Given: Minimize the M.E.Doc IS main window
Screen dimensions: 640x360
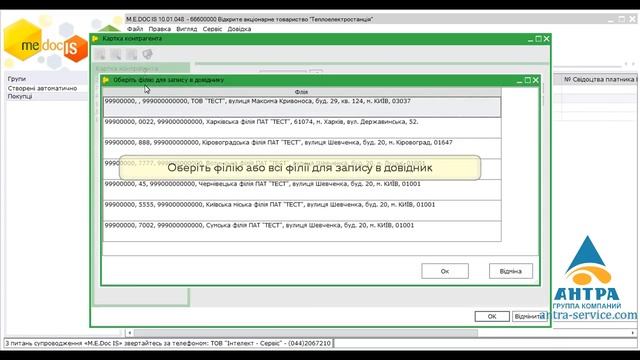Looking at the screenshot, I should [611, 19].
